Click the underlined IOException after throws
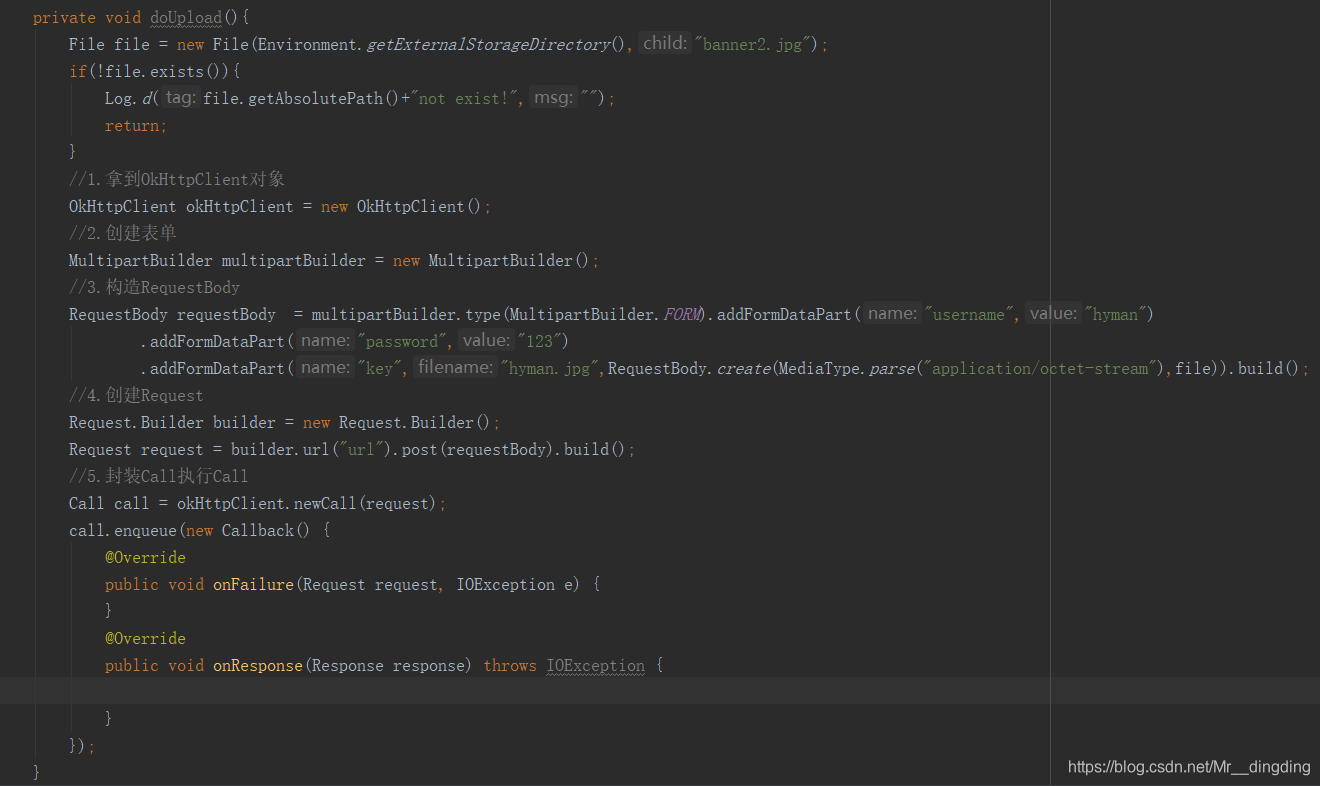This screenshot has height=786, width=1320. [x=596, y=666]
